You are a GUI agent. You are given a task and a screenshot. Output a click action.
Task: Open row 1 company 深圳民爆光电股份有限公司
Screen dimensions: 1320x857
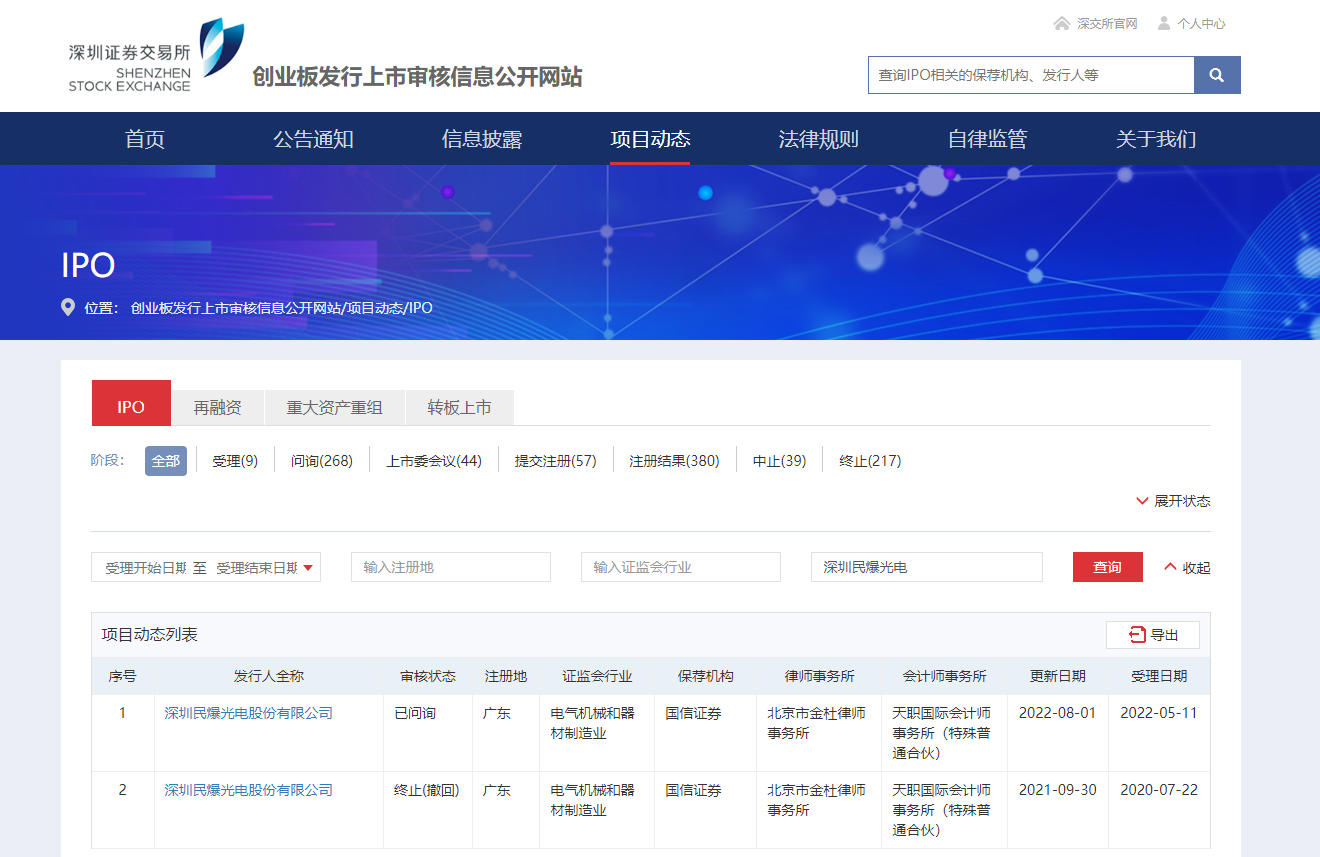[249, 713]
